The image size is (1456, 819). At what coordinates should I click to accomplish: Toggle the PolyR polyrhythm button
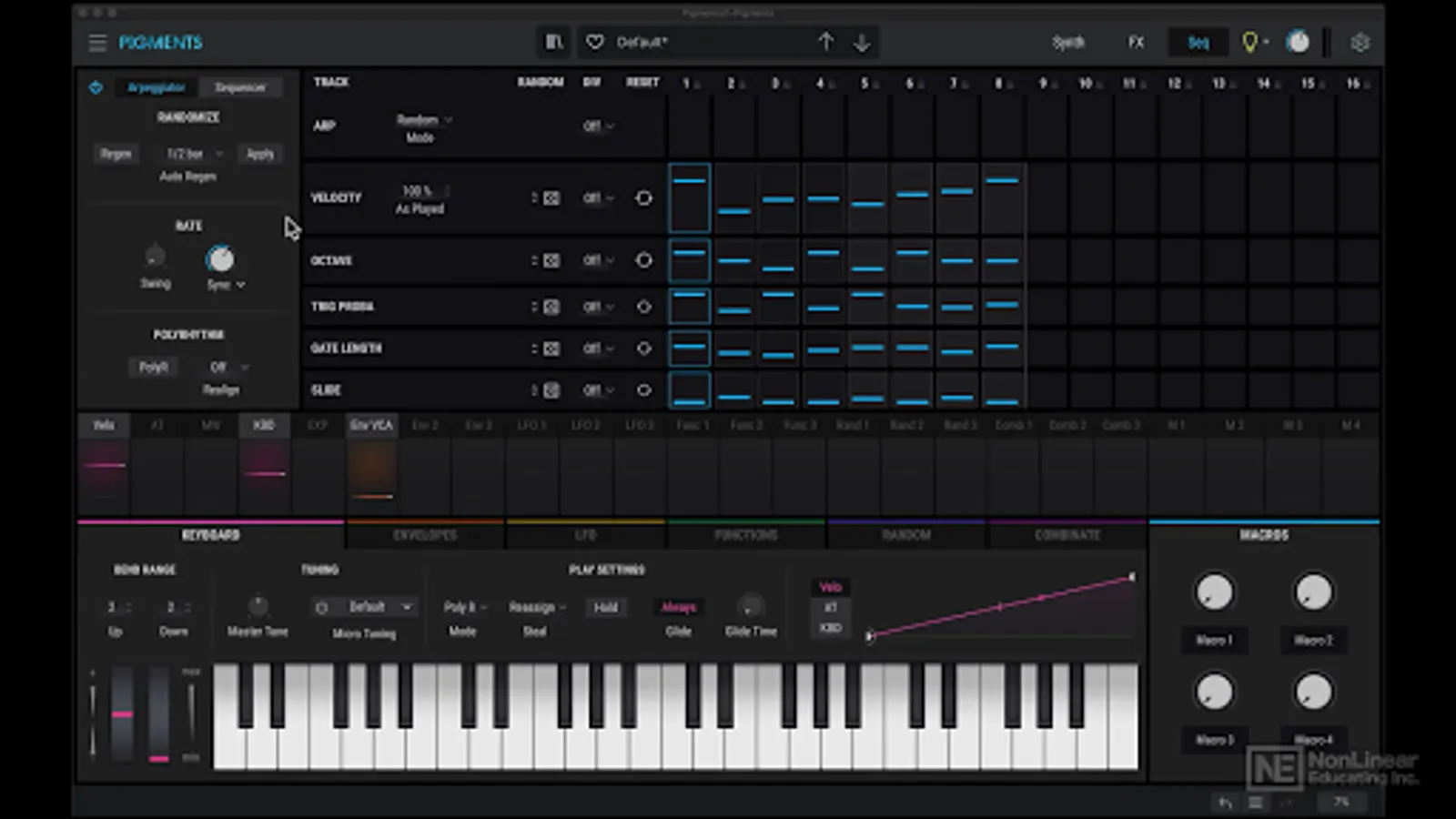(153, 367)
